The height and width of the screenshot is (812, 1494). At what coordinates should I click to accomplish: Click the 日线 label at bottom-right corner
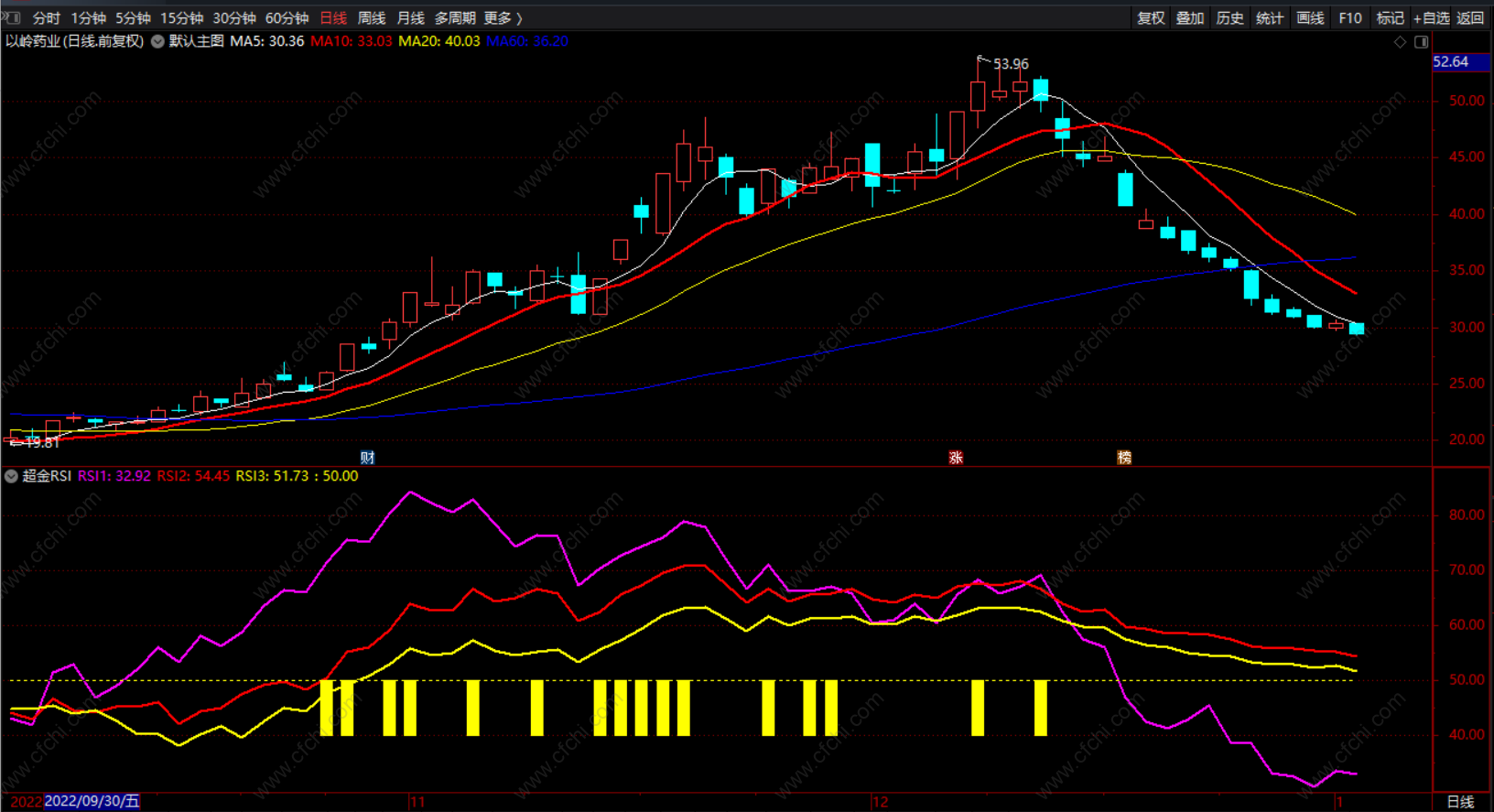click(1460, 802)
